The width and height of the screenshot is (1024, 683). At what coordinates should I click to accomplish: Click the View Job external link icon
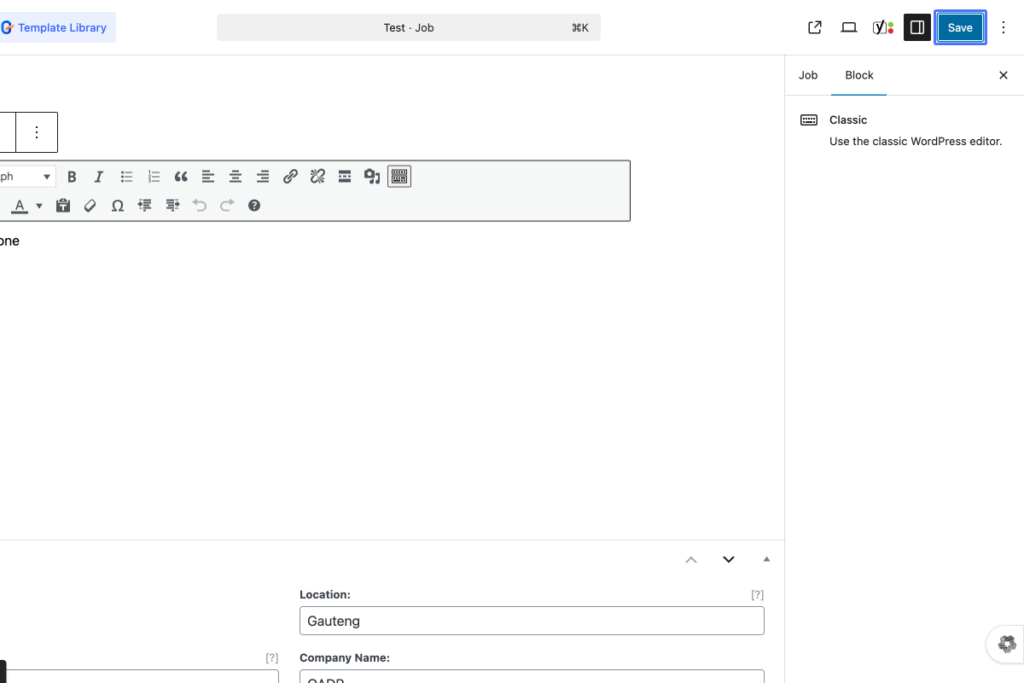coord(814,27)
